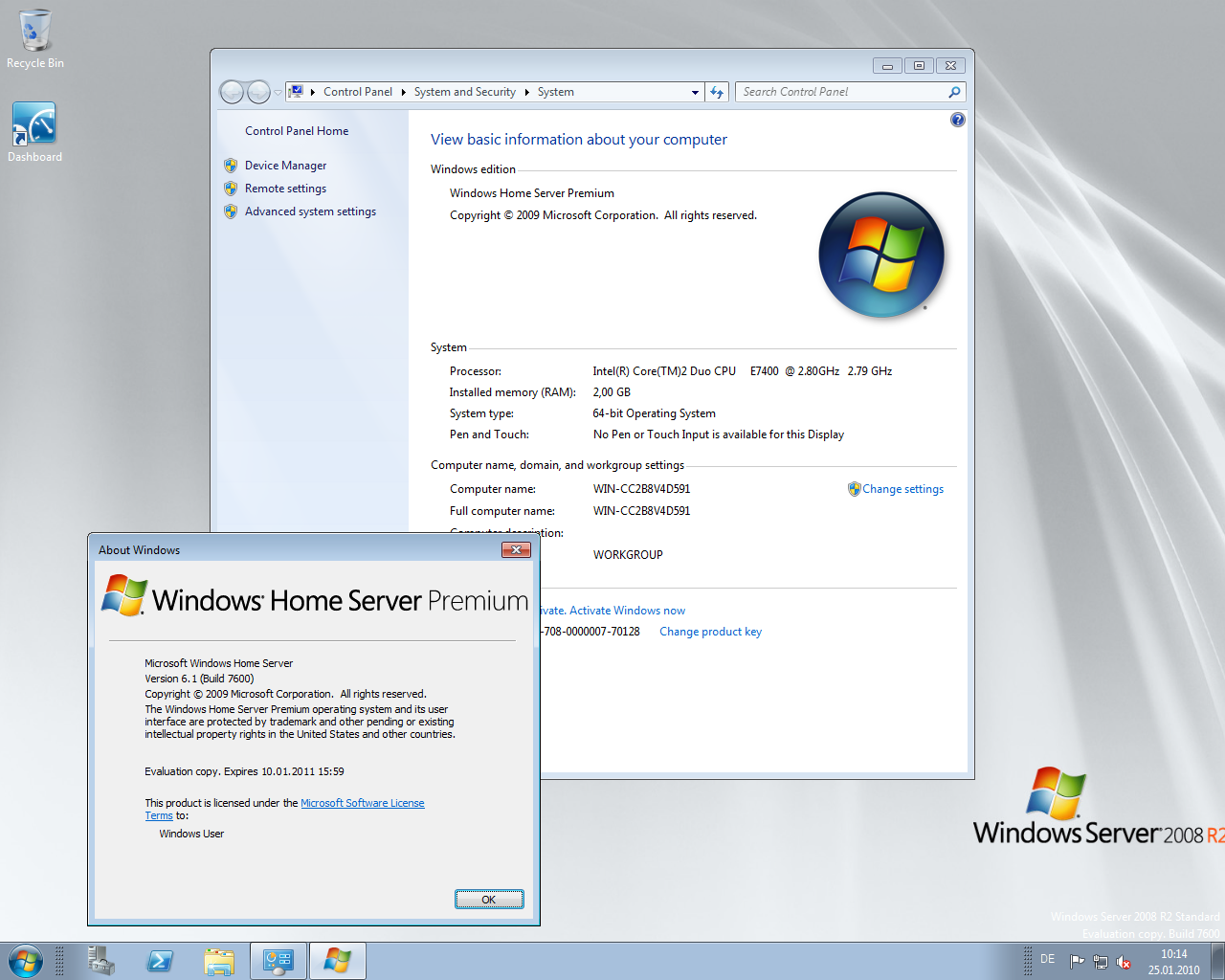The height and width of the screenshot is (980, 1225).
Task: Click the Change settings shield icon
Action: 855,489
